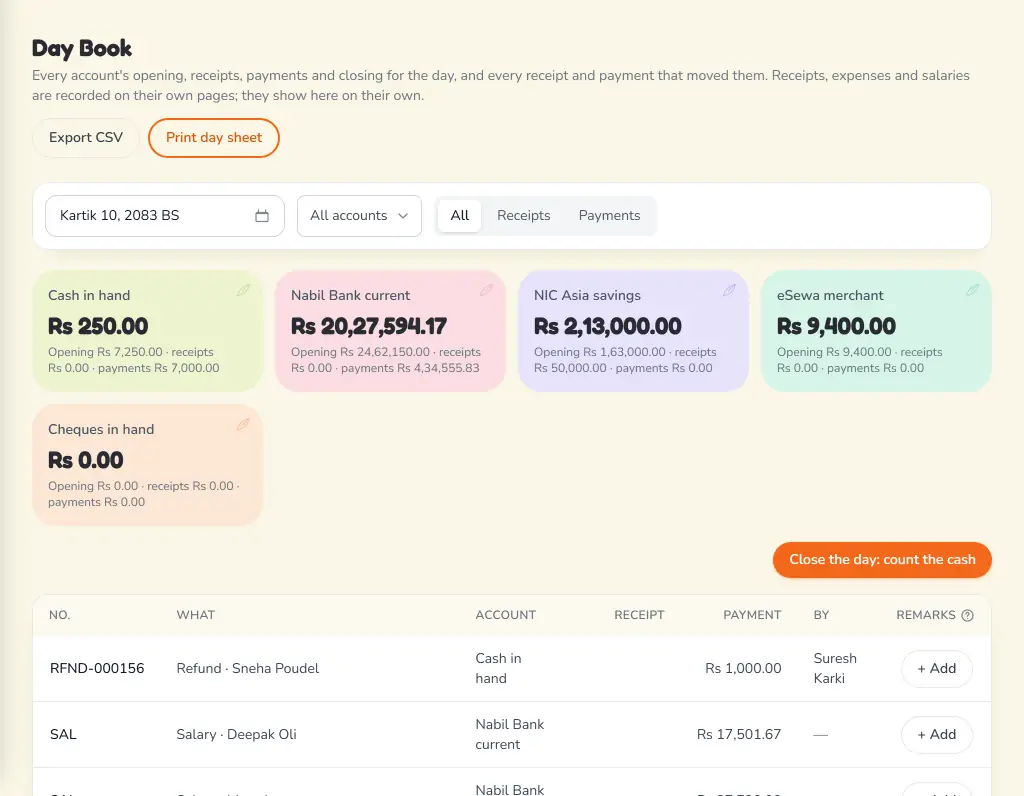This screenshot has height=796, width=1024.
Task: Click RFND-000156 entry number
Action: coord(97,669)
